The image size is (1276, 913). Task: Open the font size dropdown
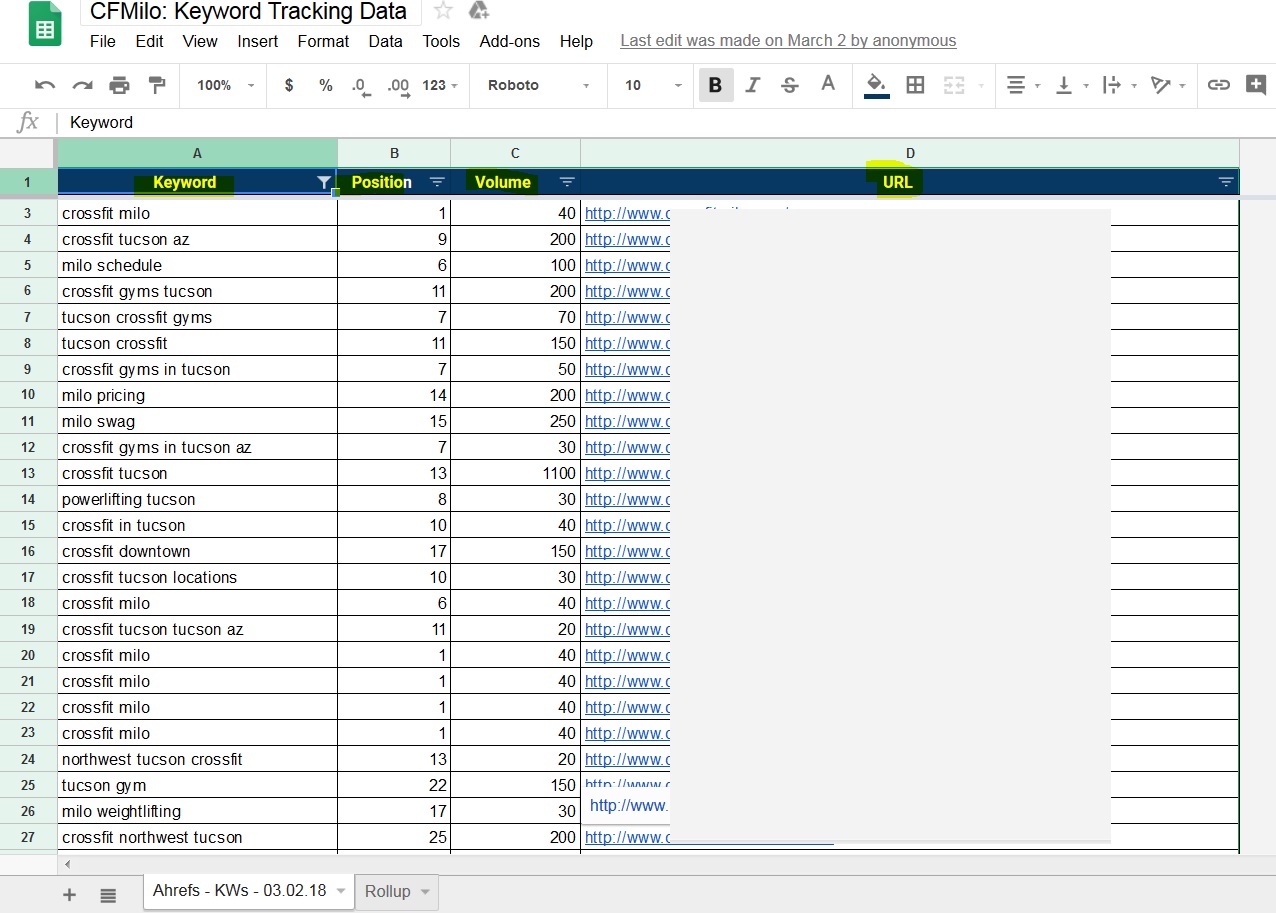pyautogui.click(x=653, y=85)
